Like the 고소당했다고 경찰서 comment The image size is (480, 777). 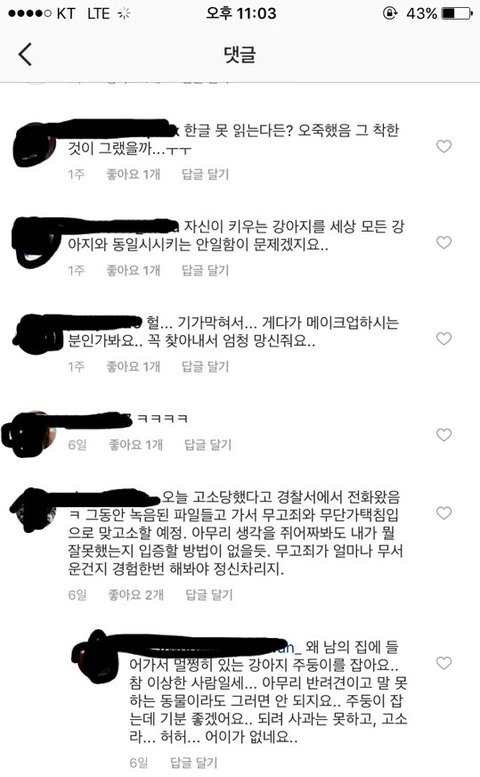pos(444,513)
